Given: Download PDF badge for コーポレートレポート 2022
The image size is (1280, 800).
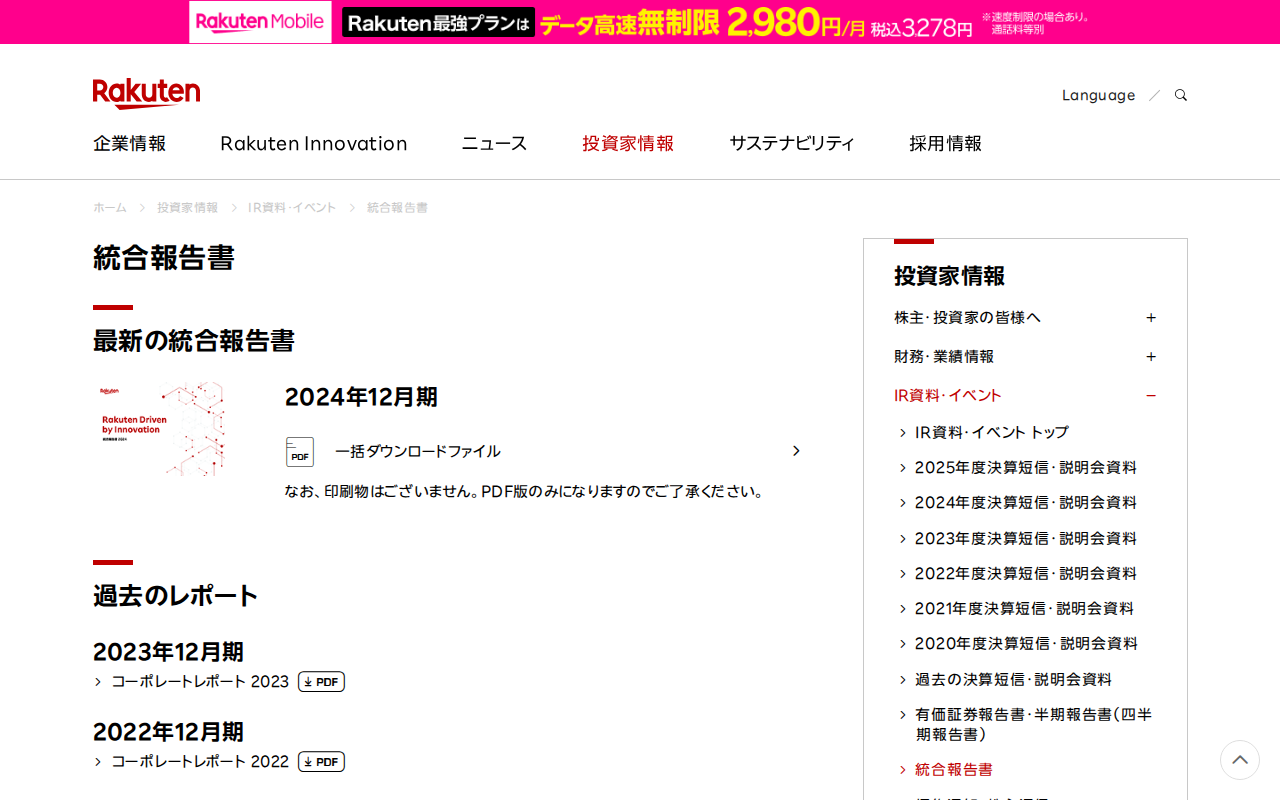Looking at the screenshot, I should (321, 762).
